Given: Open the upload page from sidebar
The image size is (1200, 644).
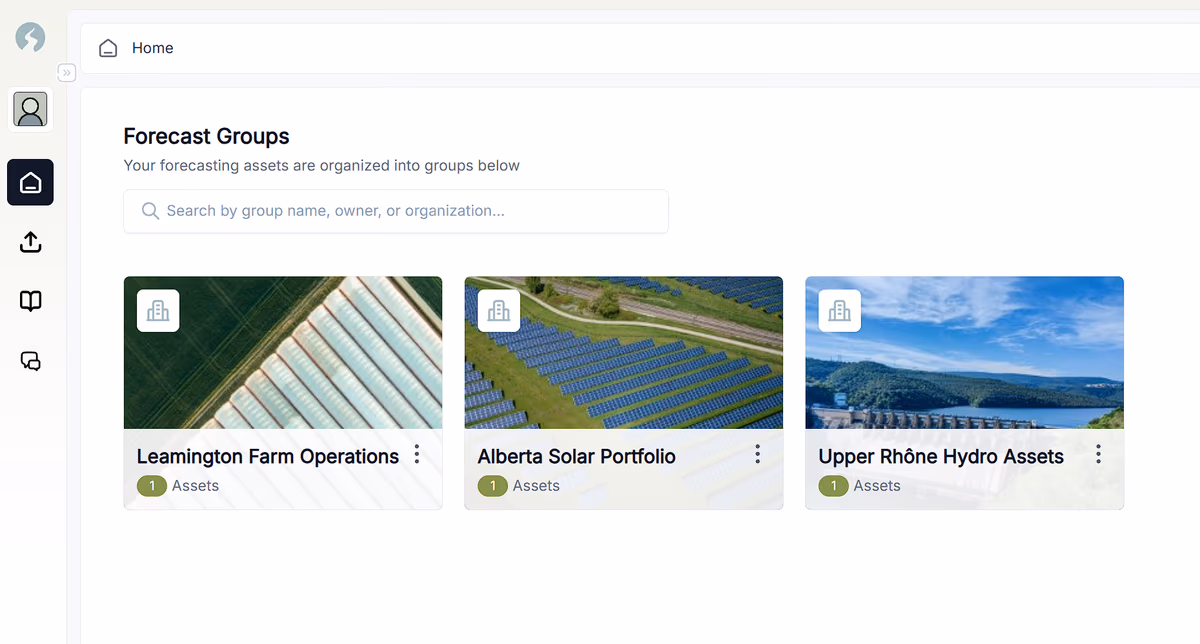Looking at the screenshot, I should pos(30,242).
